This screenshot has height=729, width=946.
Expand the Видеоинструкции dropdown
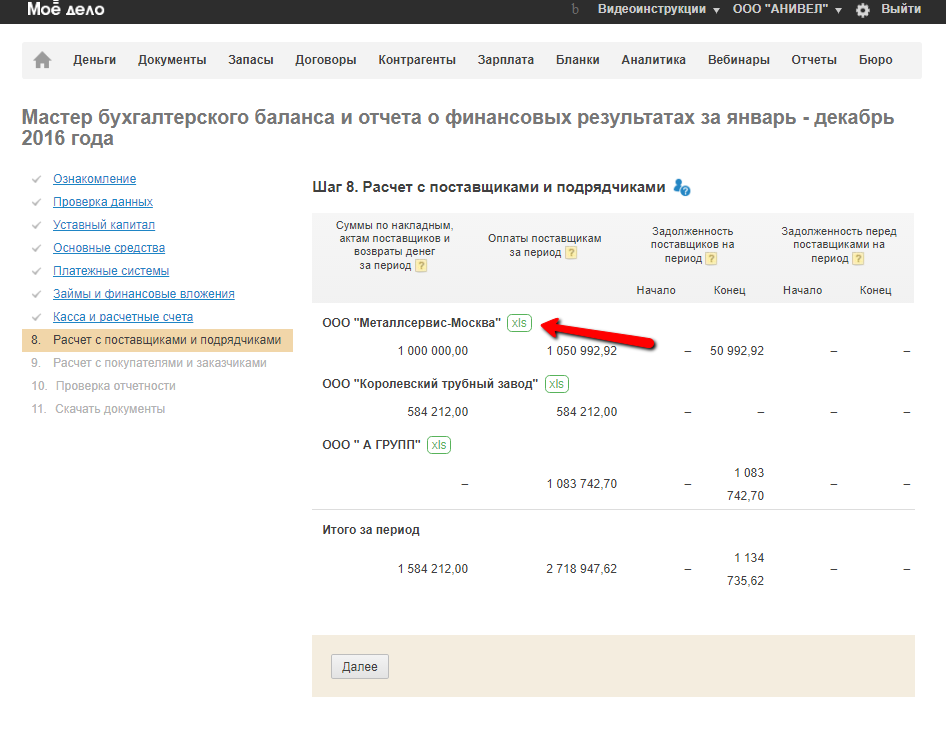click(x=658, y=9)
